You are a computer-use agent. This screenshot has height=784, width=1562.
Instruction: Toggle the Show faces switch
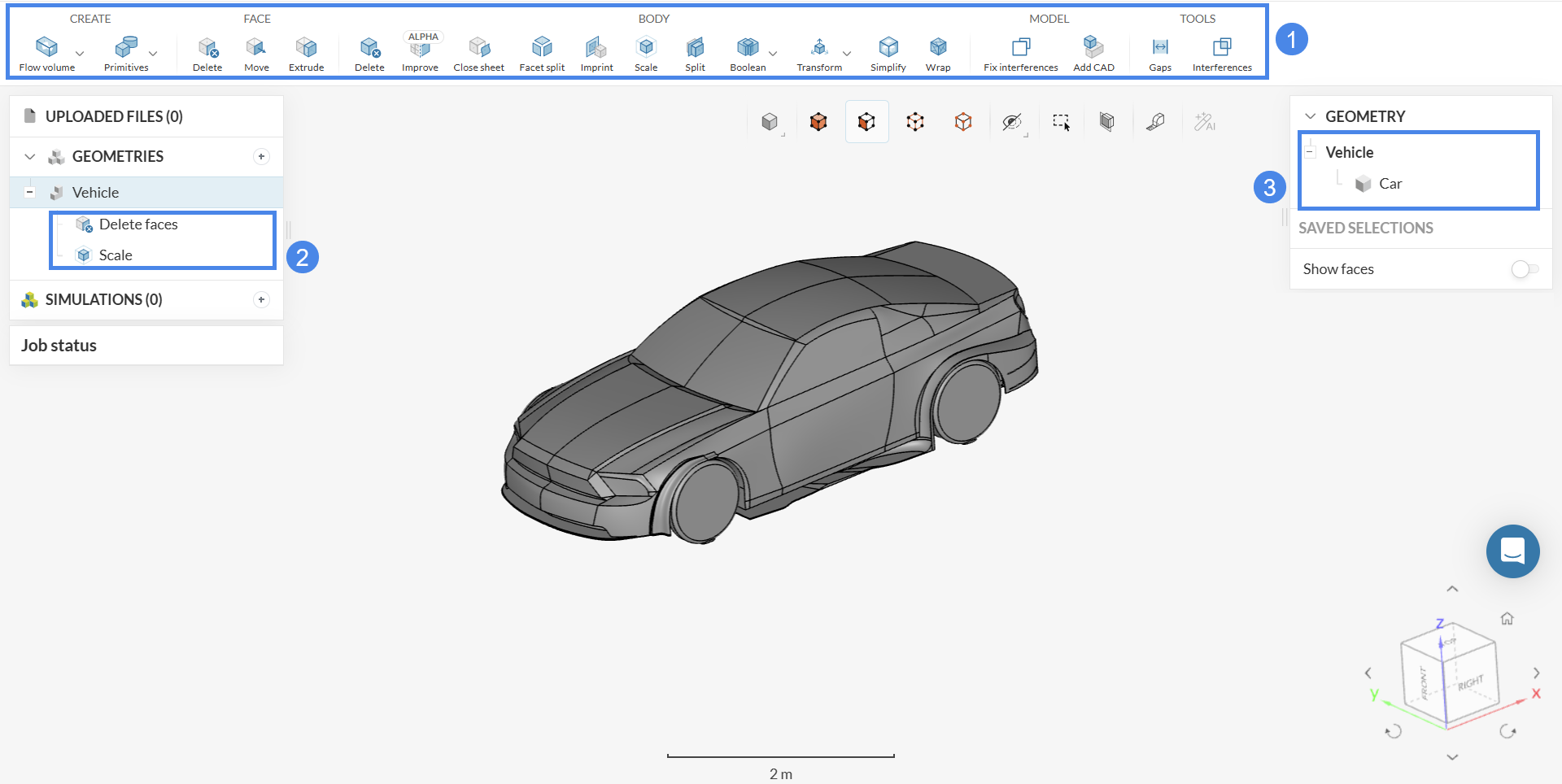(x=1524, y=269)
